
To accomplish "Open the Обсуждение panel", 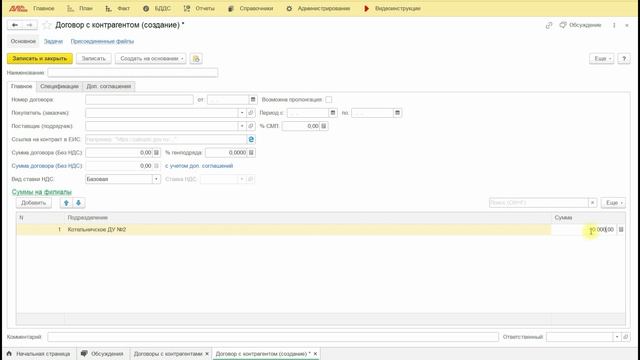I will tap(580, 25).
